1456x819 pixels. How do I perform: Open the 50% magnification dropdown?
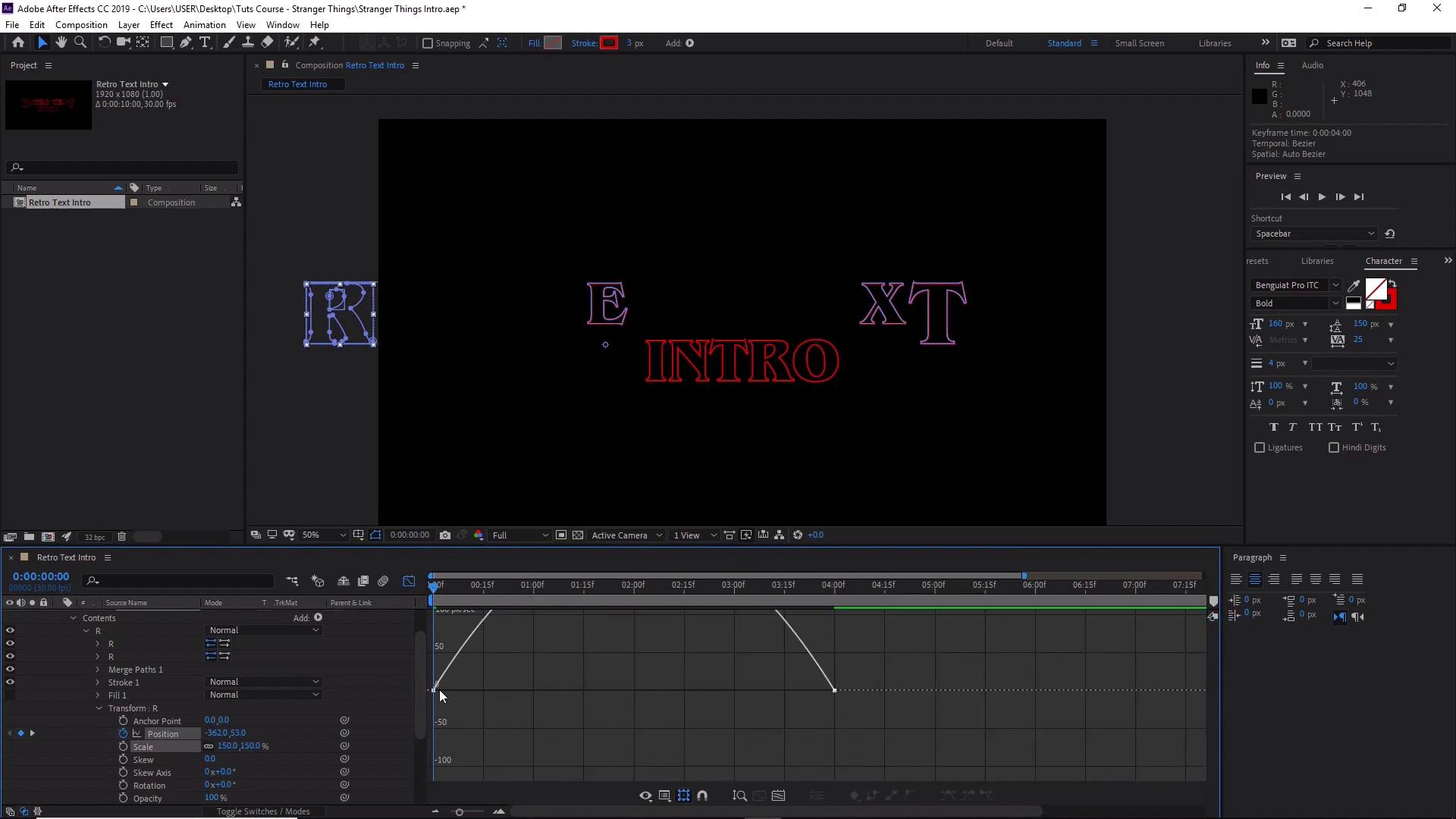(324, 535)
